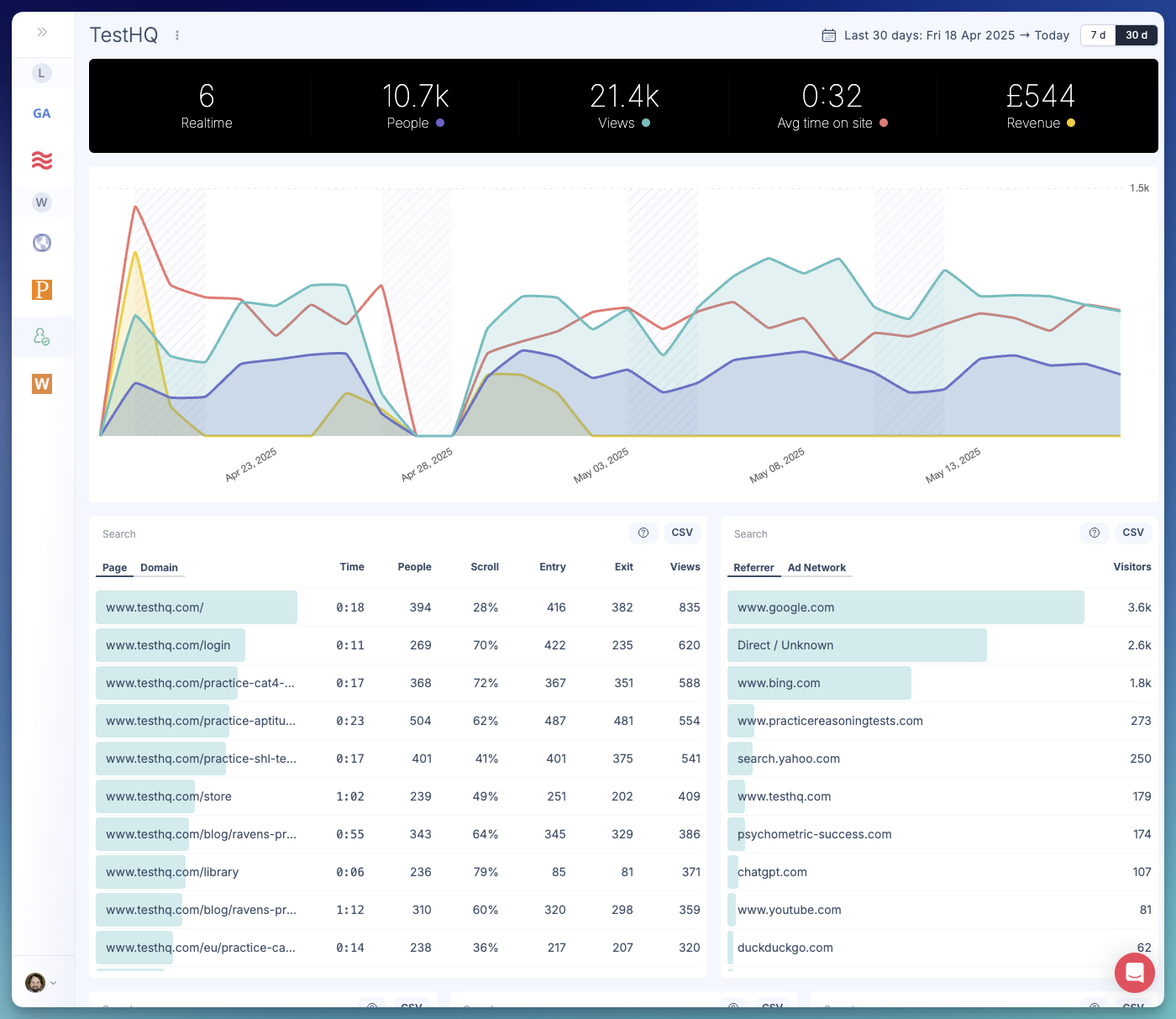Select the orange W WordPress sidebar icon
Image resolution: width=1176 pixels, height=1019 pixels.
click(x=41, y=383)
